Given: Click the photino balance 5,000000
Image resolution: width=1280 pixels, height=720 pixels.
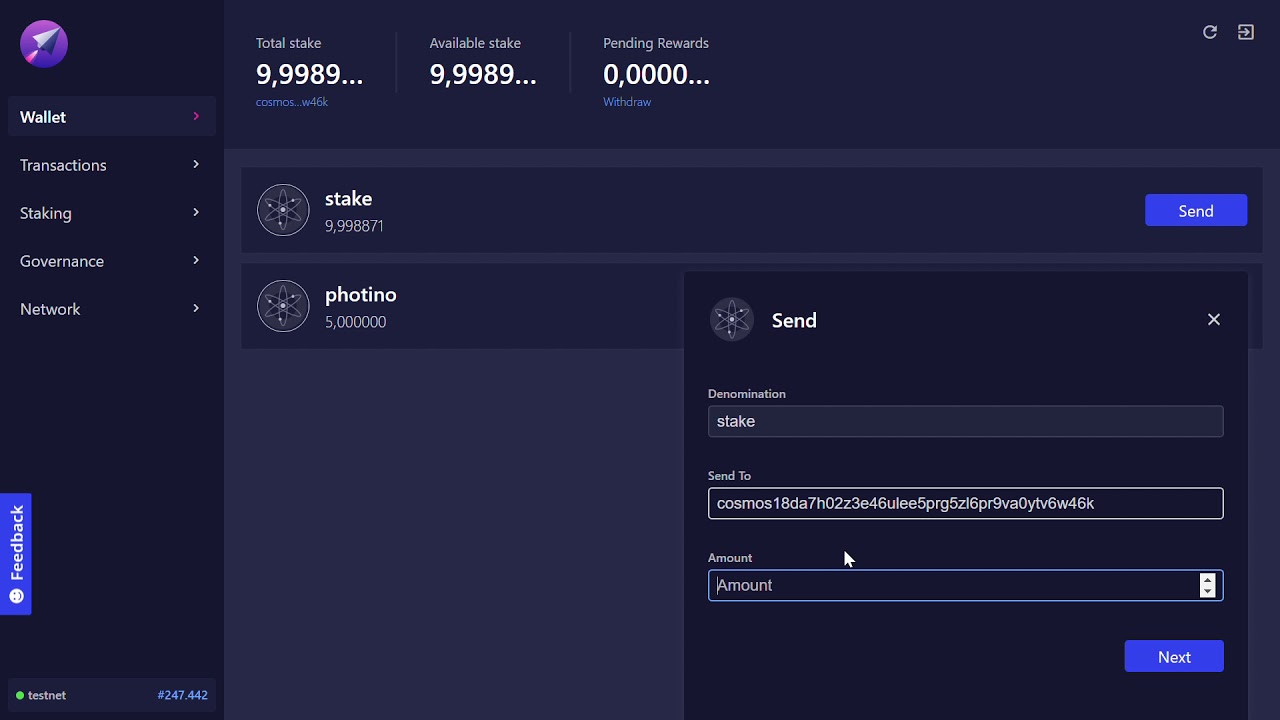Looking at the screenshot, I should (355, 322).
